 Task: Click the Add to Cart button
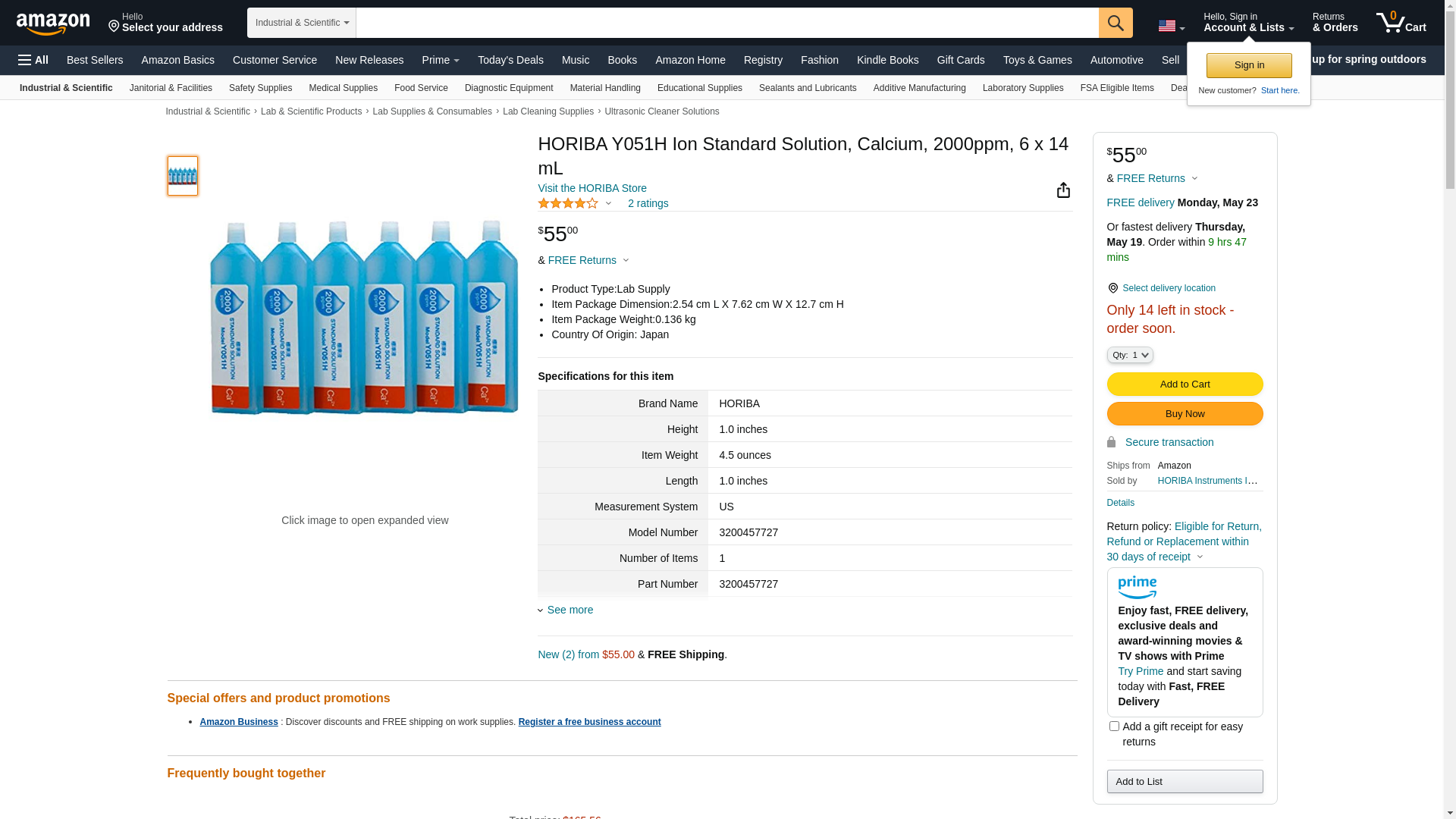click(x=1185, y=384)
